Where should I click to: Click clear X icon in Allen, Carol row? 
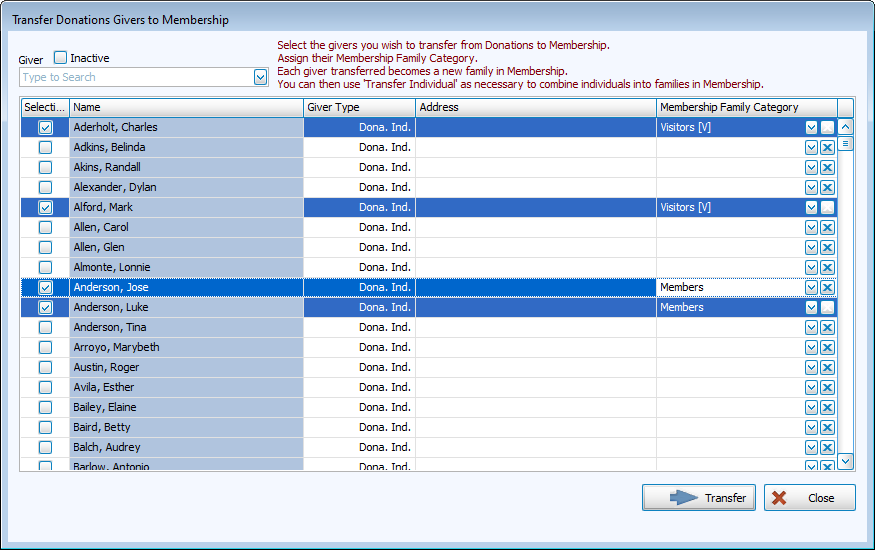(827, 227)
